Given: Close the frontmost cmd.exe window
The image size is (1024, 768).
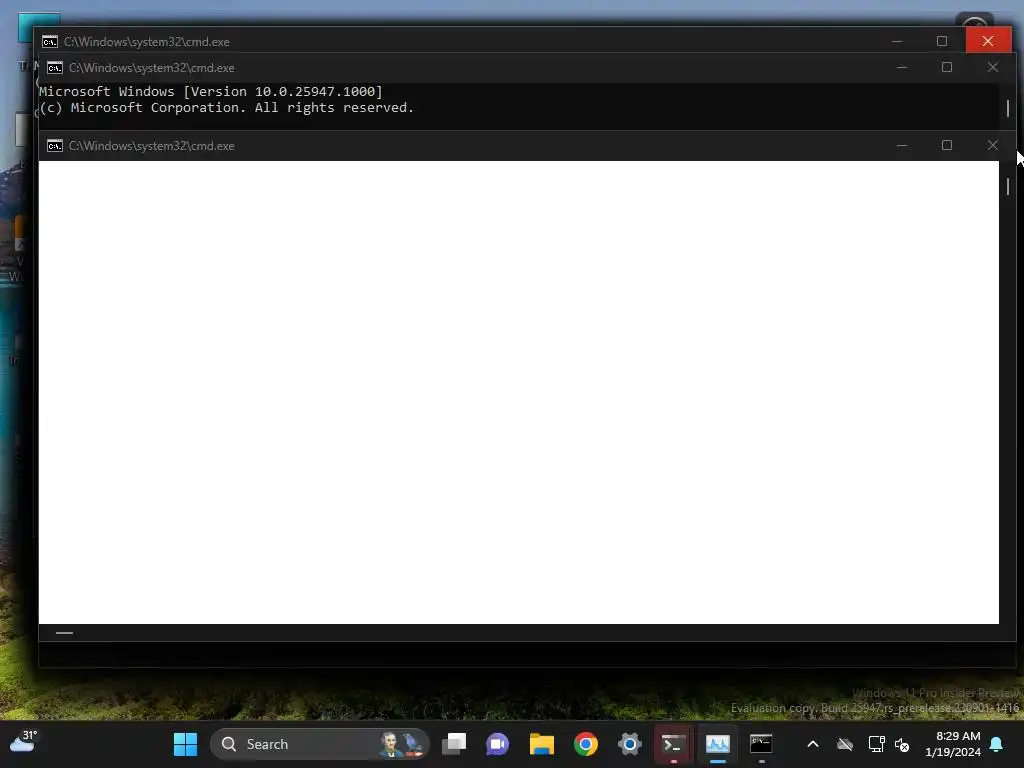Looking at the screenshot, I should point(993,145).
